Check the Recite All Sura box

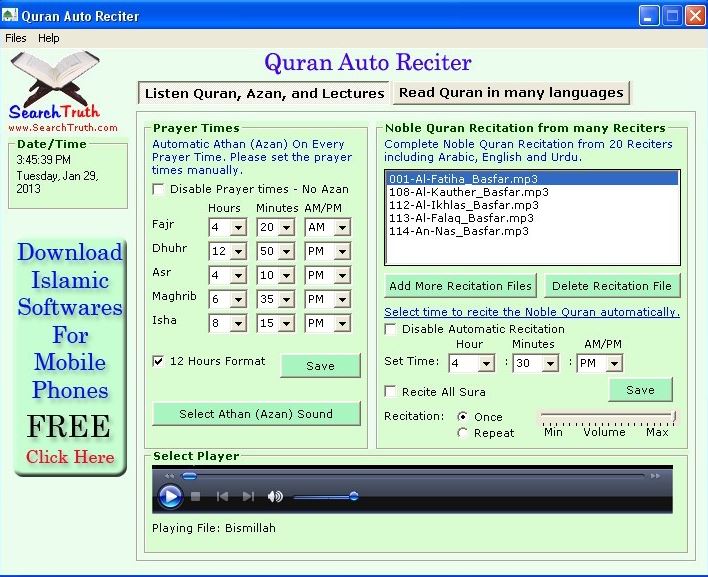coord(391,391)
